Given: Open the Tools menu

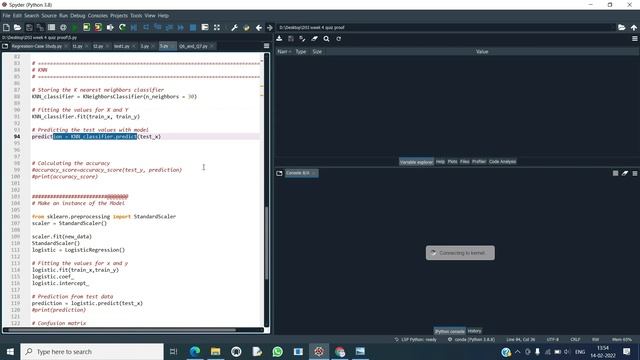Looking at the screenshot, I should click(x=136, y=16).
